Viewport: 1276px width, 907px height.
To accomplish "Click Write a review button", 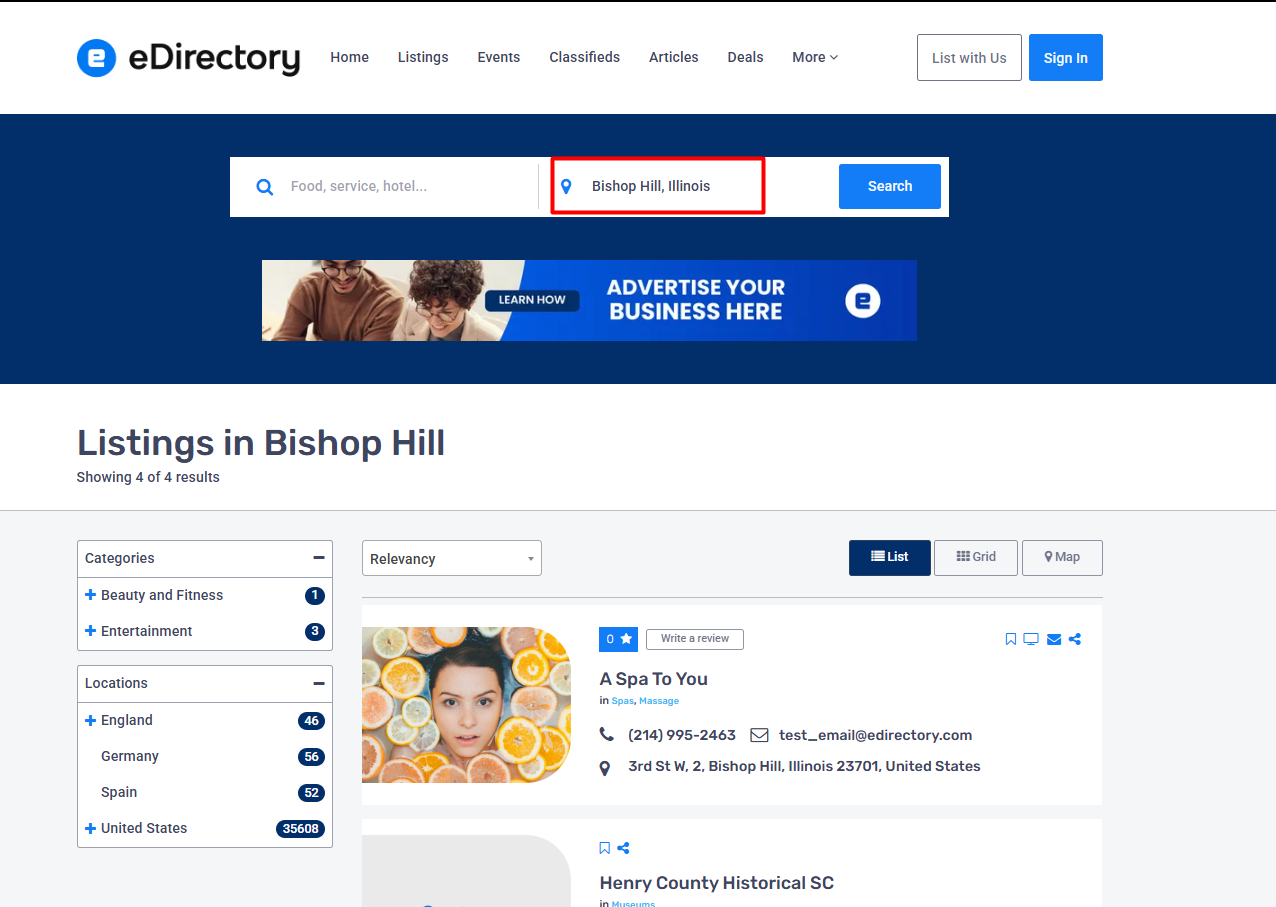I will pos(695,639).
